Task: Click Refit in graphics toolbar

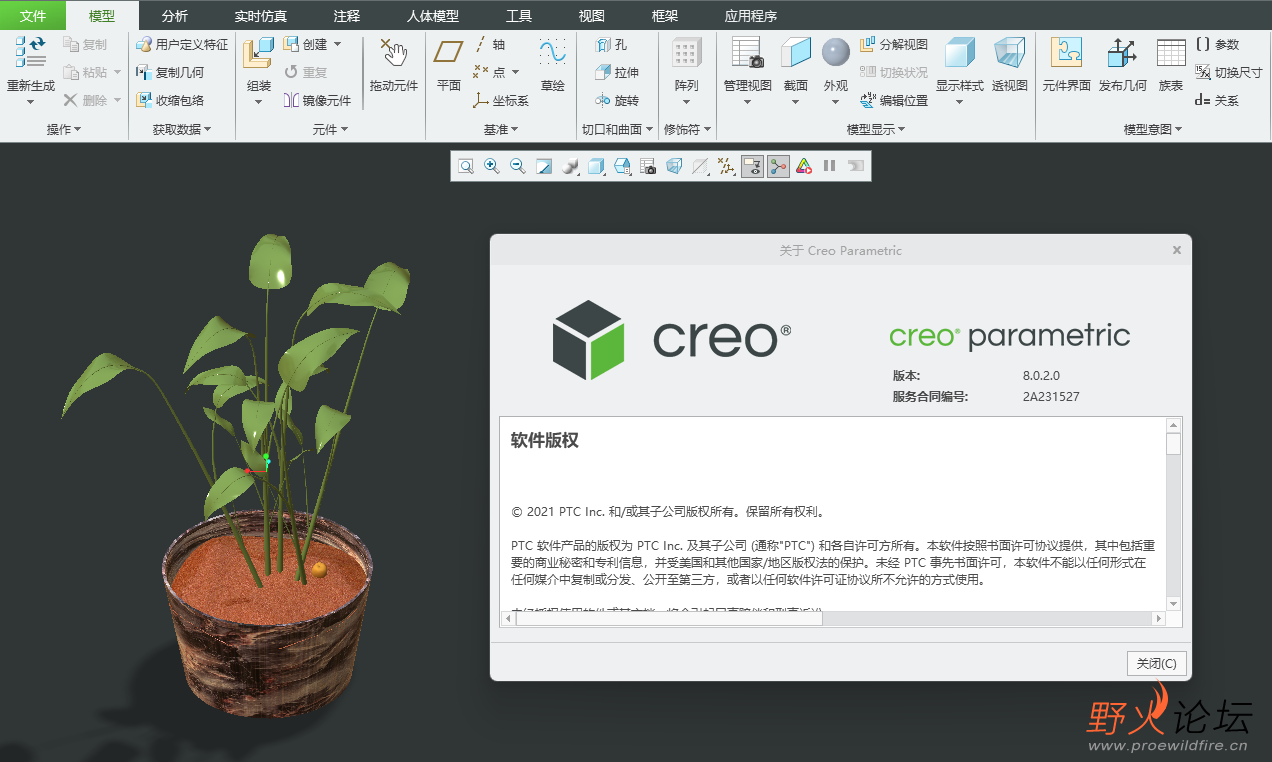Action: (466, 166)
